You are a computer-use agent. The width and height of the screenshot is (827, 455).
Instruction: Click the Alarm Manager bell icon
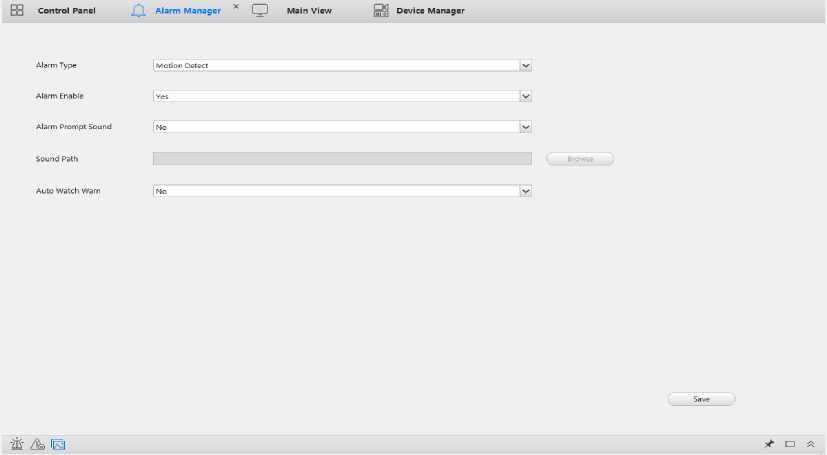(x=139, y=10)
